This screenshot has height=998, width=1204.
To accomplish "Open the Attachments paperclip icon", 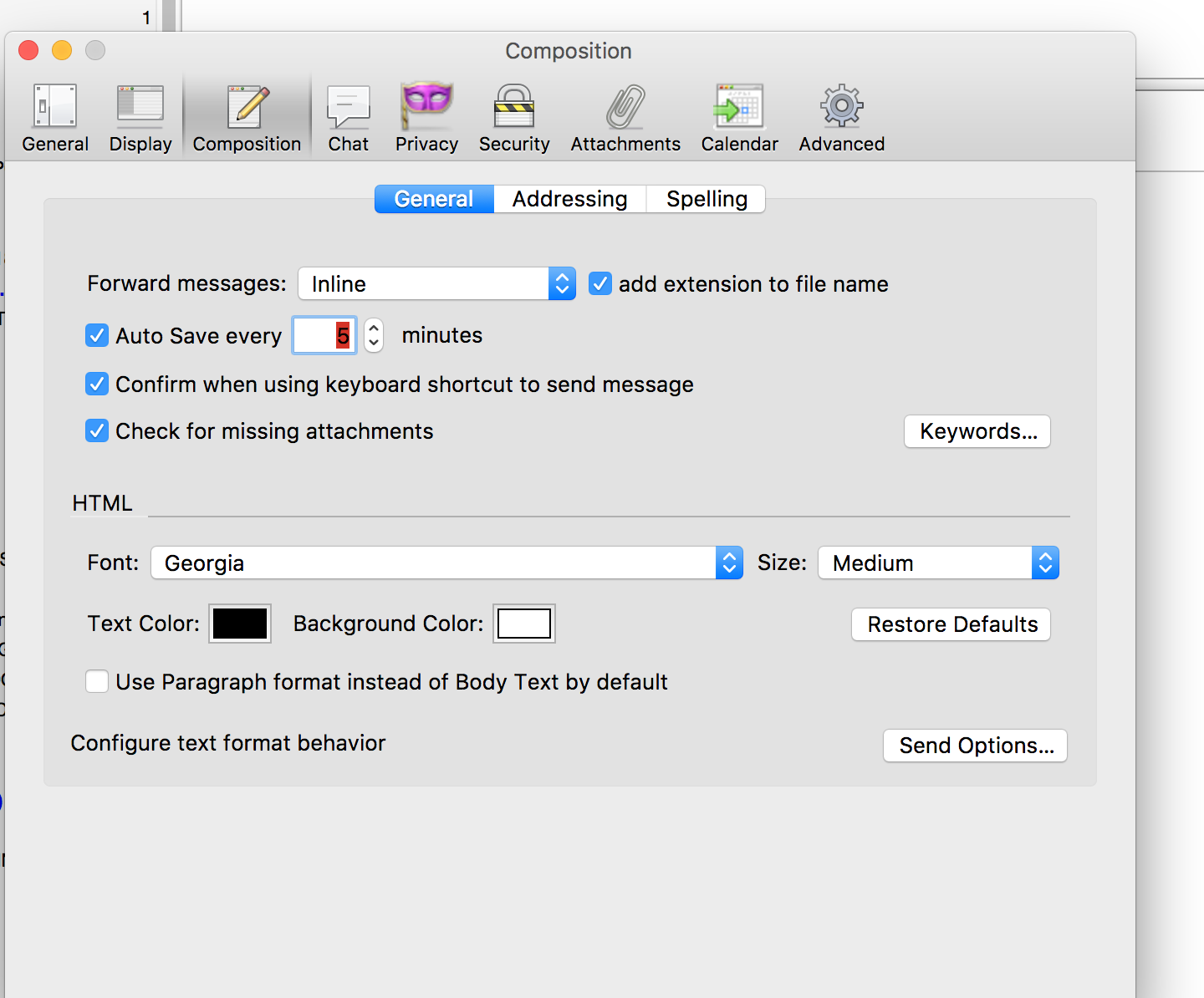I will tap(625, 106).
